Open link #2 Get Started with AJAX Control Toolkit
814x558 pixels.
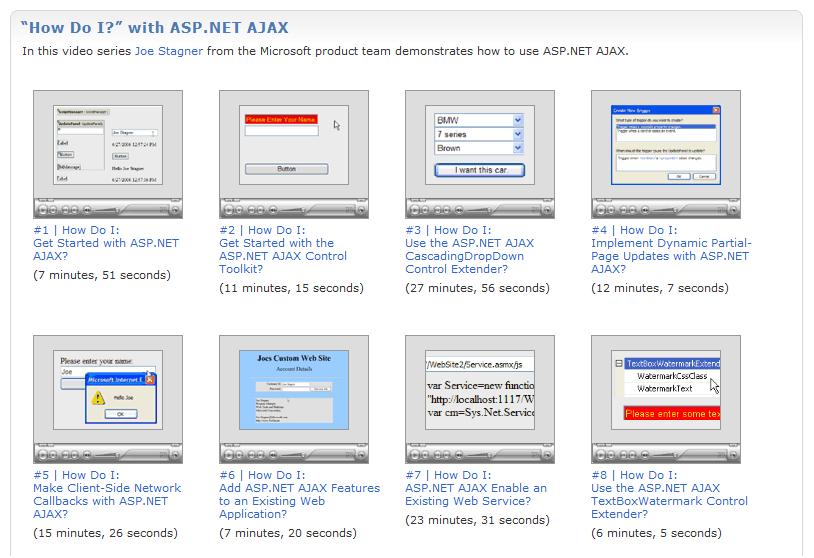pyautogui.click(x=283, y=250)
